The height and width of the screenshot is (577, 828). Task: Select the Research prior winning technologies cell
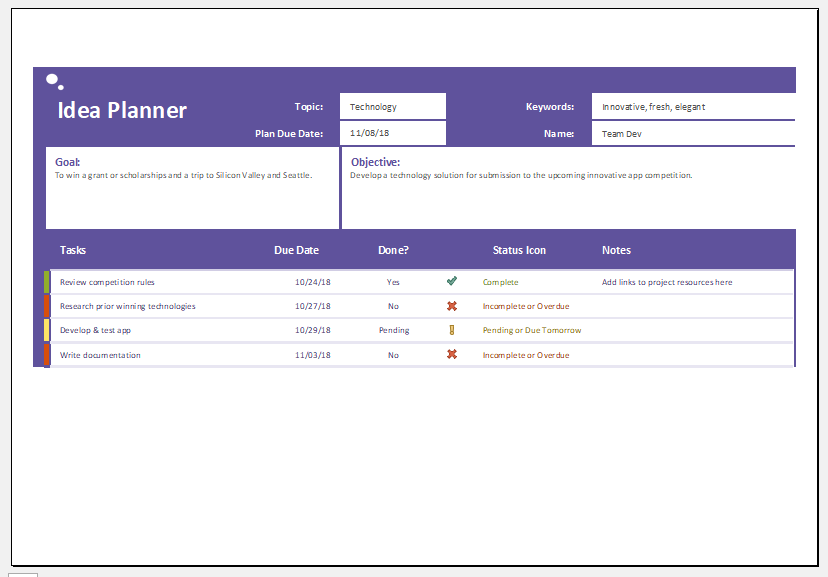128,306
